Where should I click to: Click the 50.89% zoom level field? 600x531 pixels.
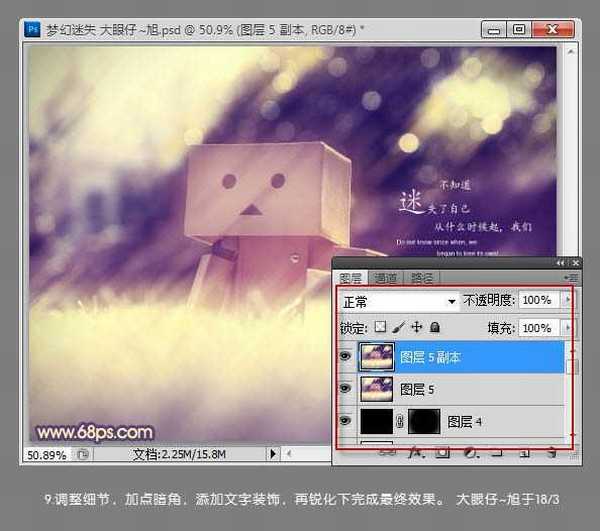click(x=47, y=454)
